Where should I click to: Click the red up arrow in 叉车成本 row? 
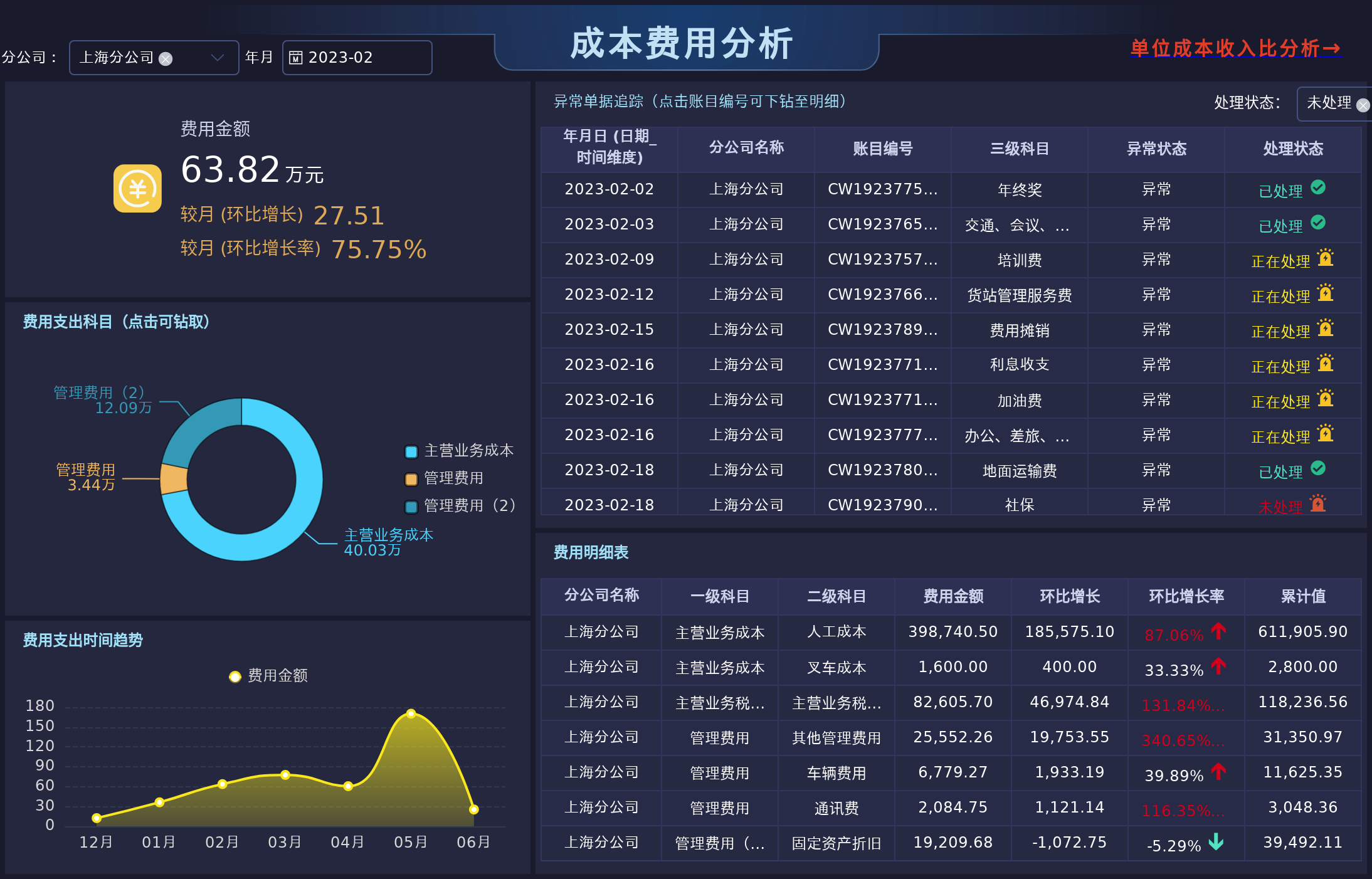[1218, 666]
